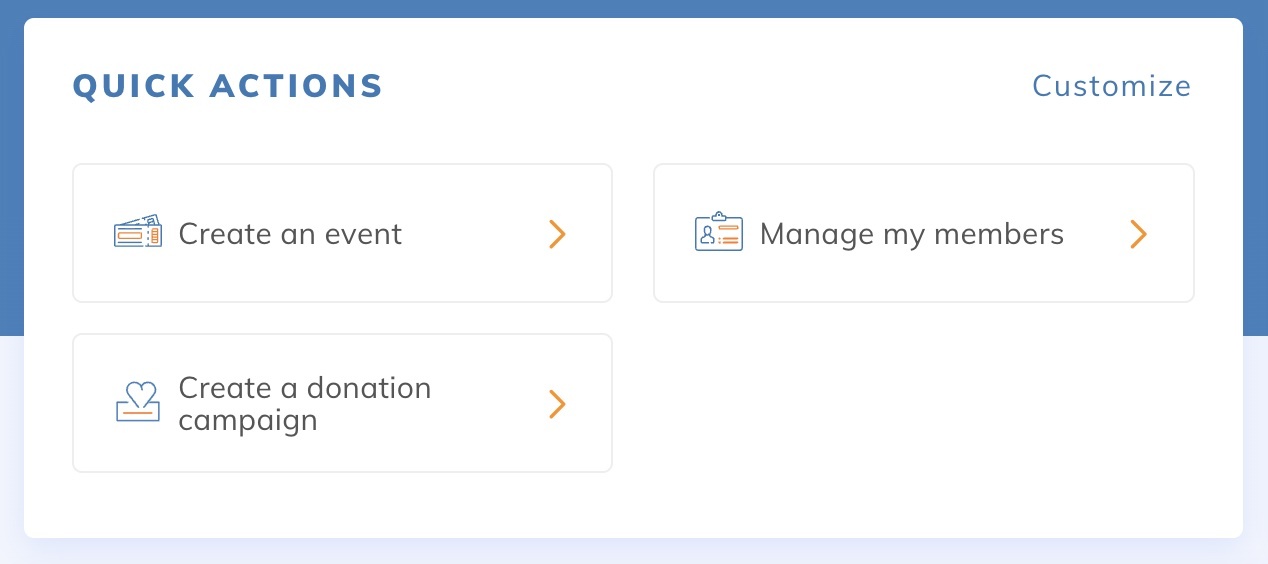
Task: Click the heart donation box icon
Action: (138, 402)
